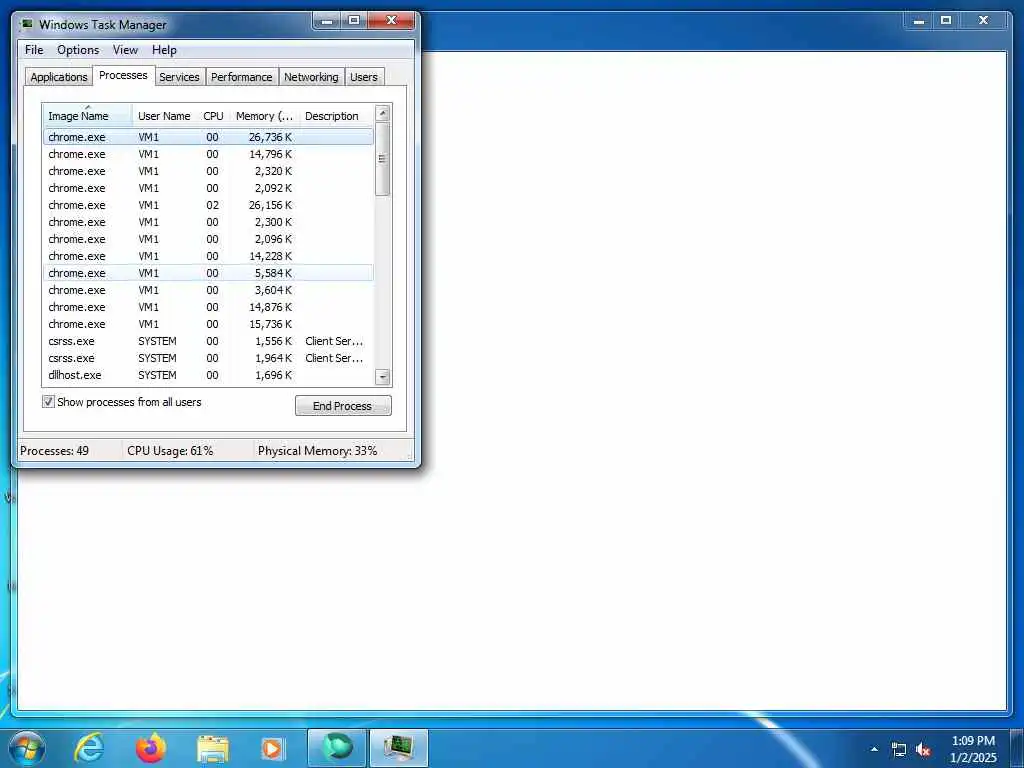Image resolution: width=1024 pixels, height=768 pixels.
Task: Select chrome.exe row with 5,584 K
Action: click(x=208, y=273)
